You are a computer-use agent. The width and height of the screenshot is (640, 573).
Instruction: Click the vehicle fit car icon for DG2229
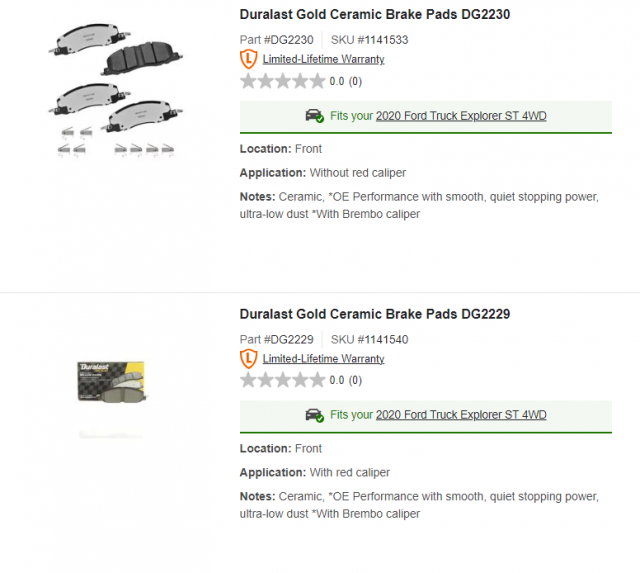click(314, 415)
